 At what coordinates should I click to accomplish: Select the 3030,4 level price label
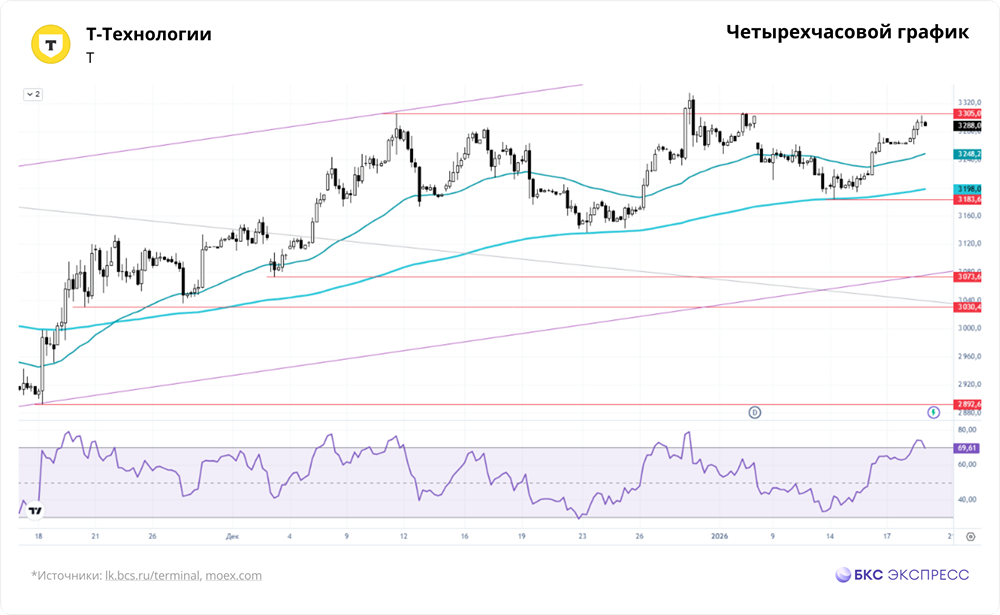pos(967,307)
